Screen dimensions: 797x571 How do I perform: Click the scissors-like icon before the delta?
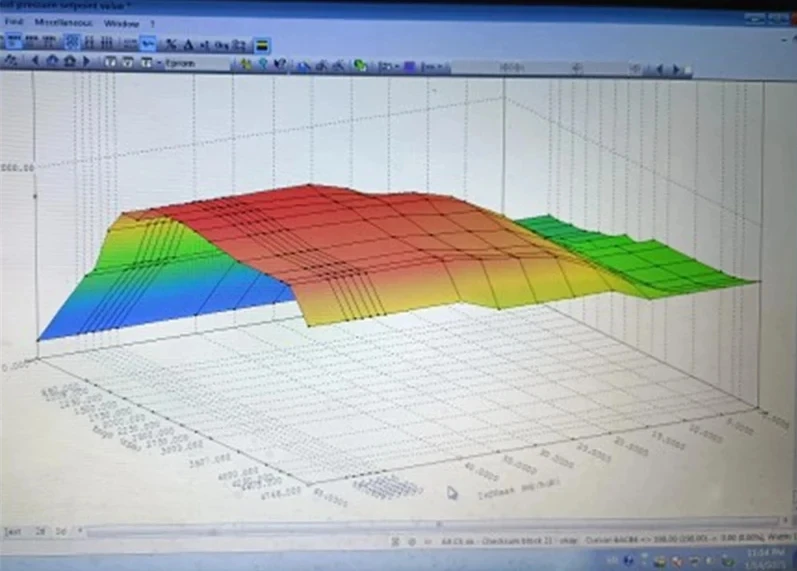pos(171,45)
